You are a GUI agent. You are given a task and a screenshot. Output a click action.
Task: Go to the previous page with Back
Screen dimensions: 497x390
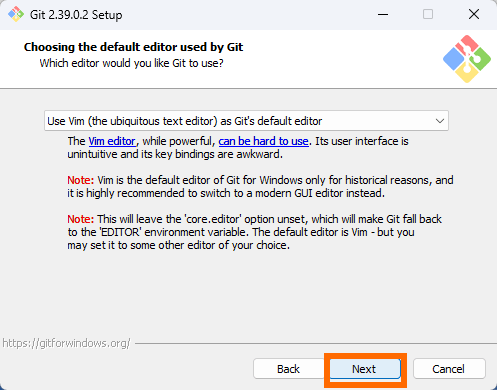288,369
